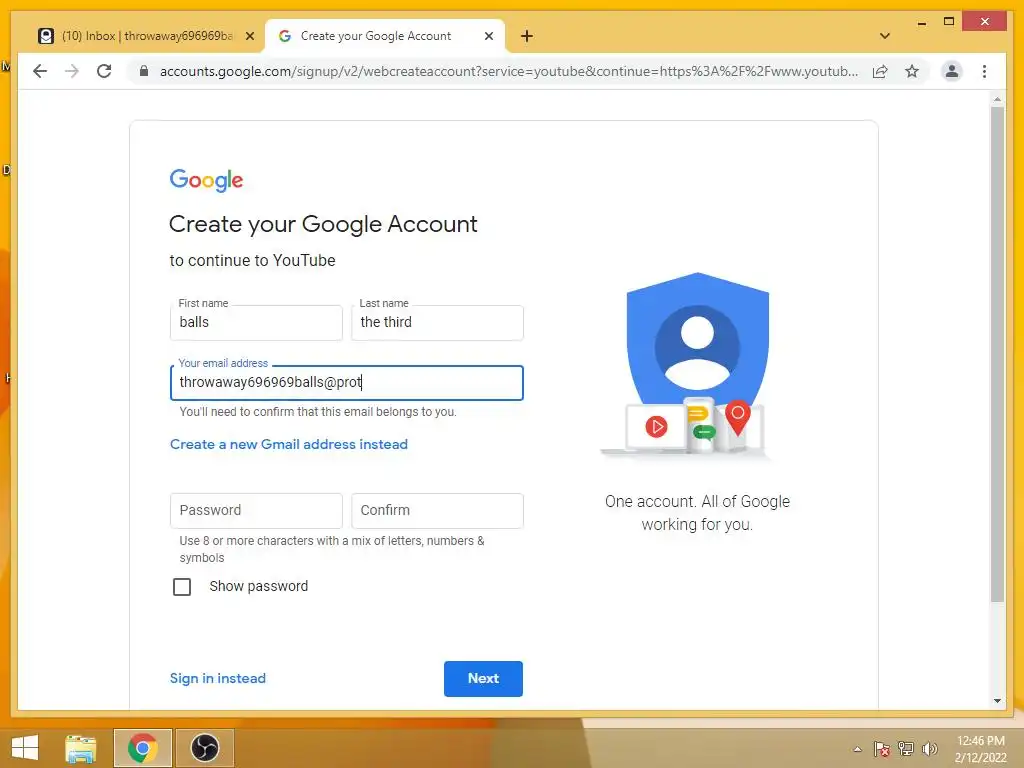
Task: Click the blue Next button
Action: [x=483, y=679]
